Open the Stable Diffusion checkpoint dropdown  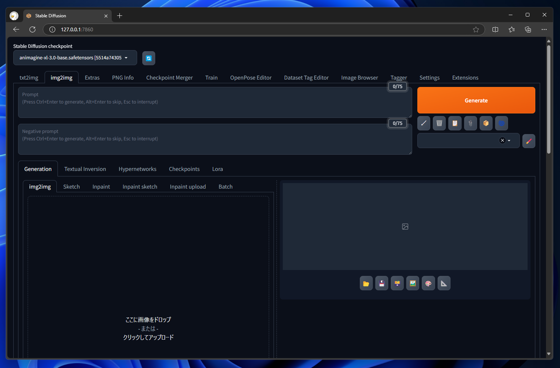point(75,58)
